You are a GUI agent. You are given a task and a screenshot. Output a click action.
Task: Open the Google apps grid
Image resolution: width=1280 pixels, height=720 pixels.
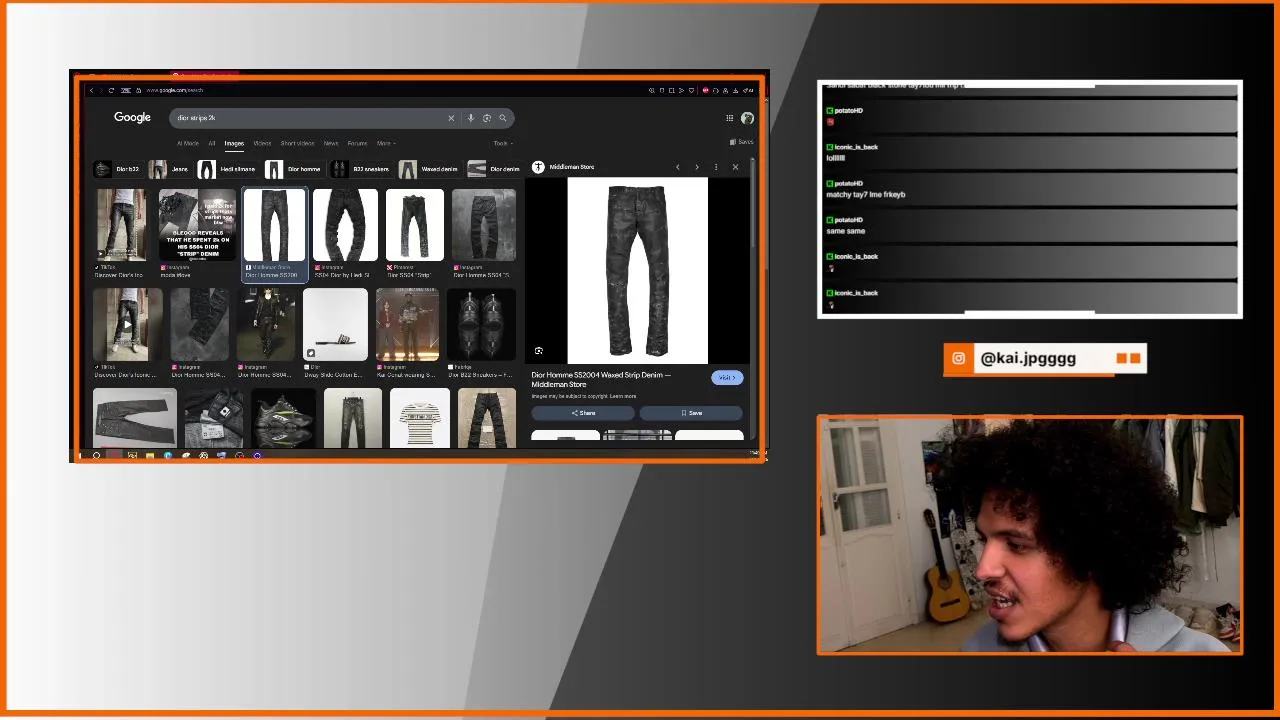[730, 118]
